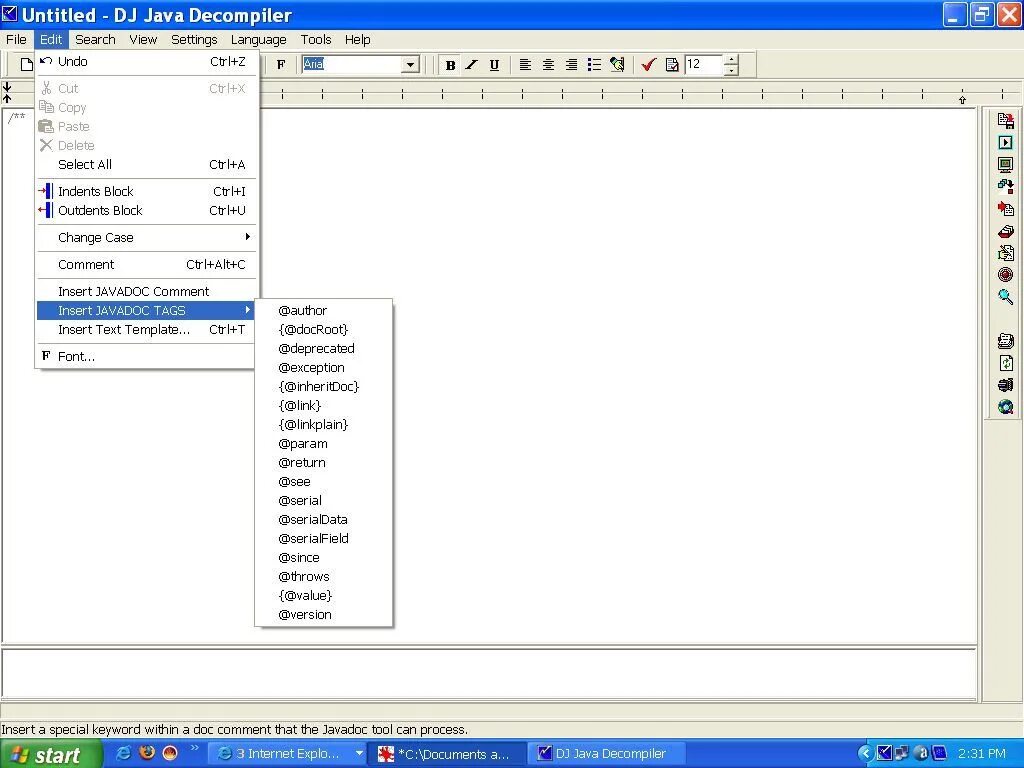Viewport: 1024px width, 768px height.
Task: Click inside the Arial font name field
Action: coord(353,64)
